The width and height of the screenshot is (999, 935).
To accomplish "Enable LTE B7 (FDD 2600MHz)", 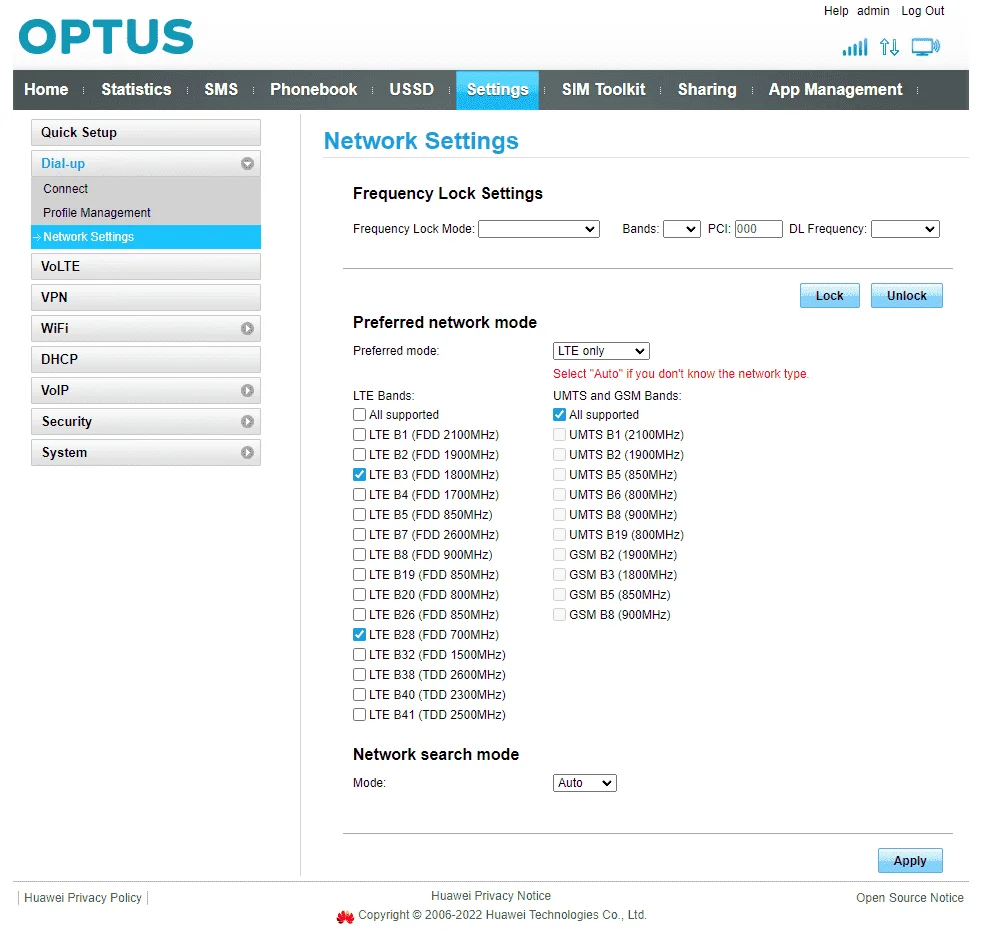I will [359, 534].
